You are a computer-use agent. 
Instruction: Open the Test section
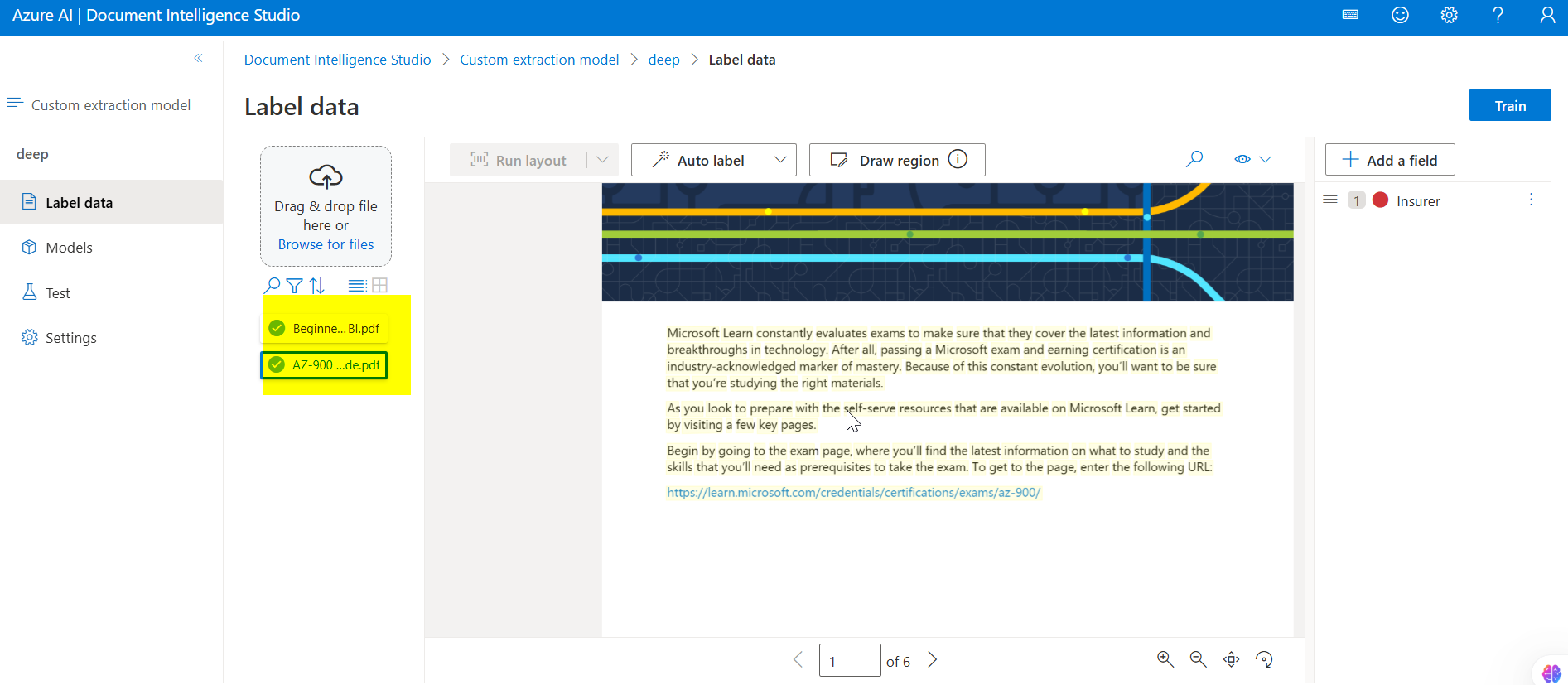pos(111,292)
